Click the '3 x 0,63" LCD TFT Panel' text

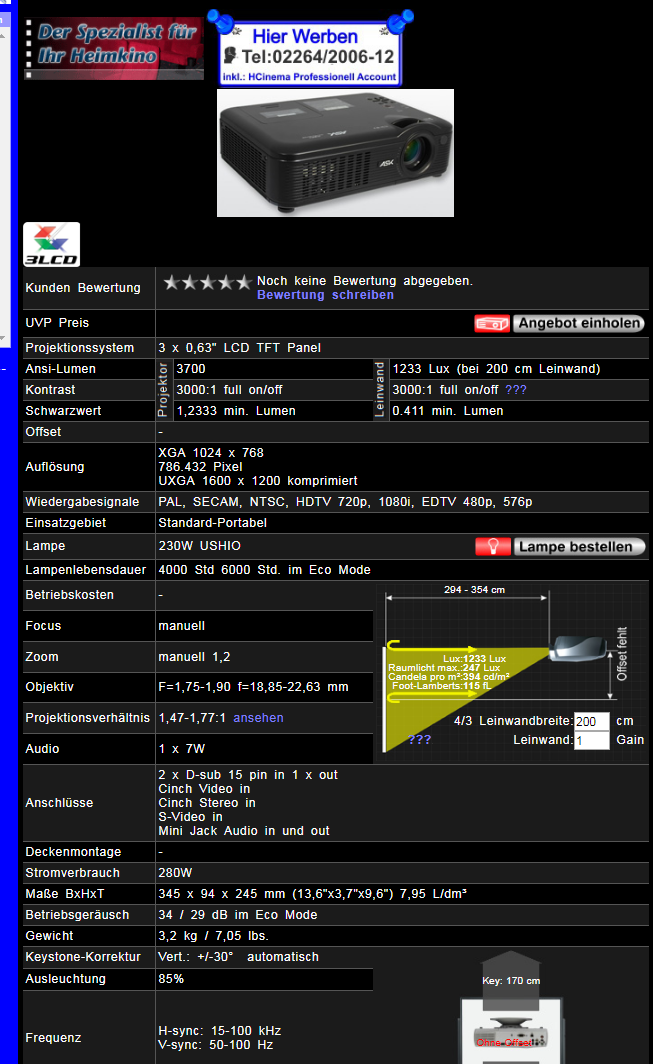tap(240, 348)
